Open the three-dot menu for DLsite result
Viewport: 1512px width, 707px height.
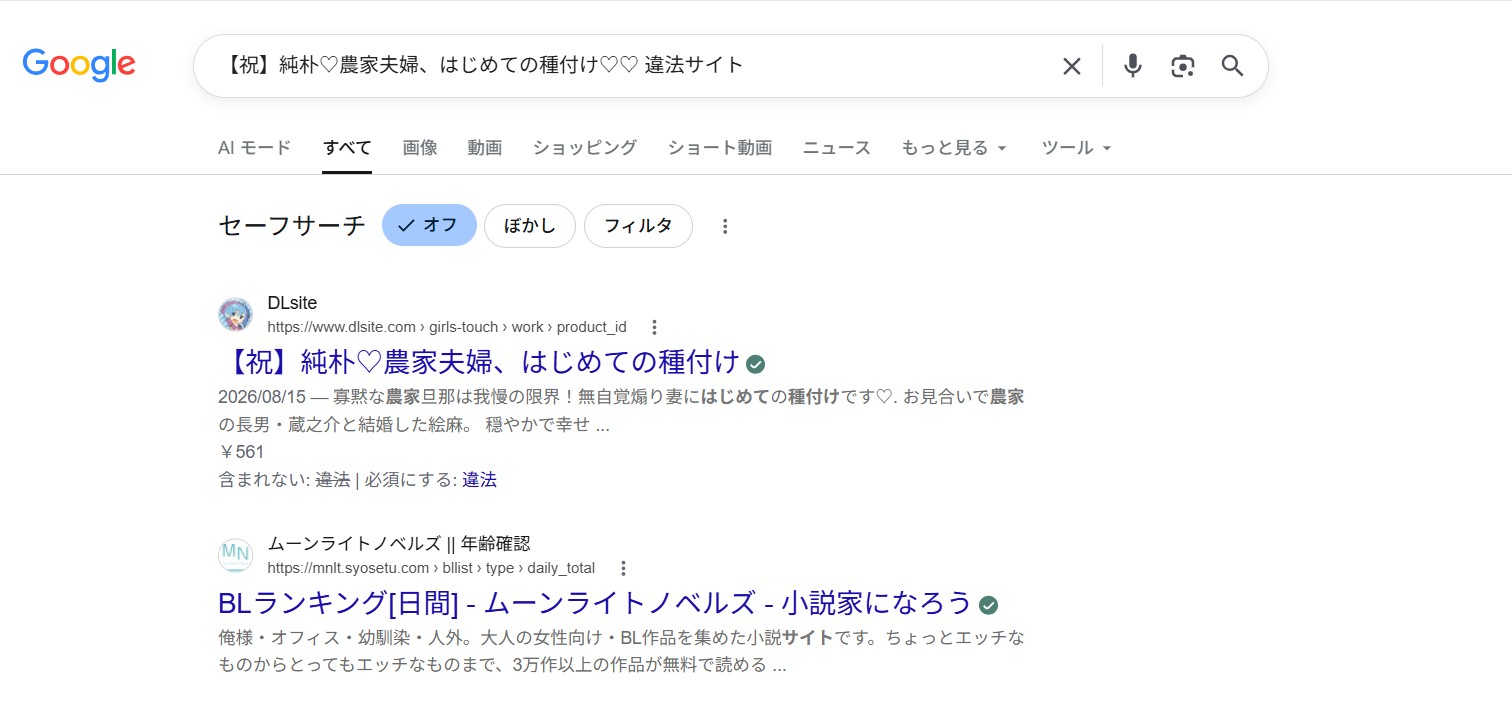tap(654, 327)
